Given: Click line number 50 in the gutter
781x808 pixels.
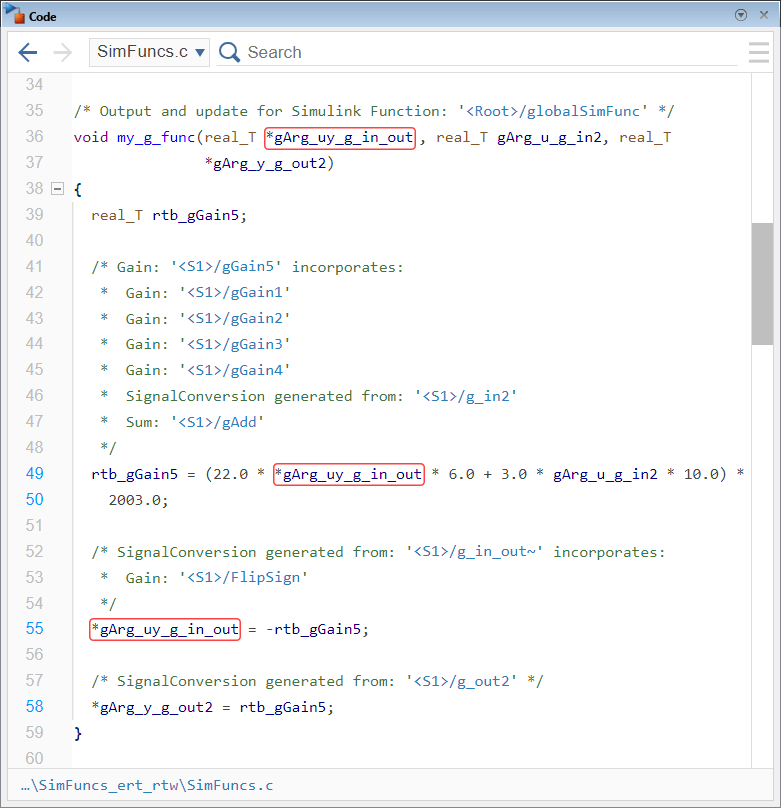Looking at the screenshot, I should point(35,499).
